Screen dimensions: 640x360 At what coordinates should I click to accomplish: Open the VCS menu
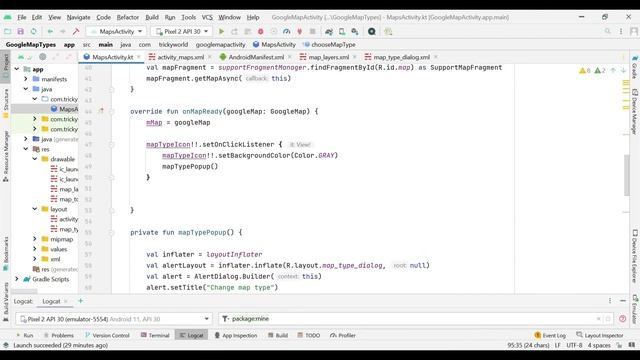pyautogui.click(x=207, y=17)
